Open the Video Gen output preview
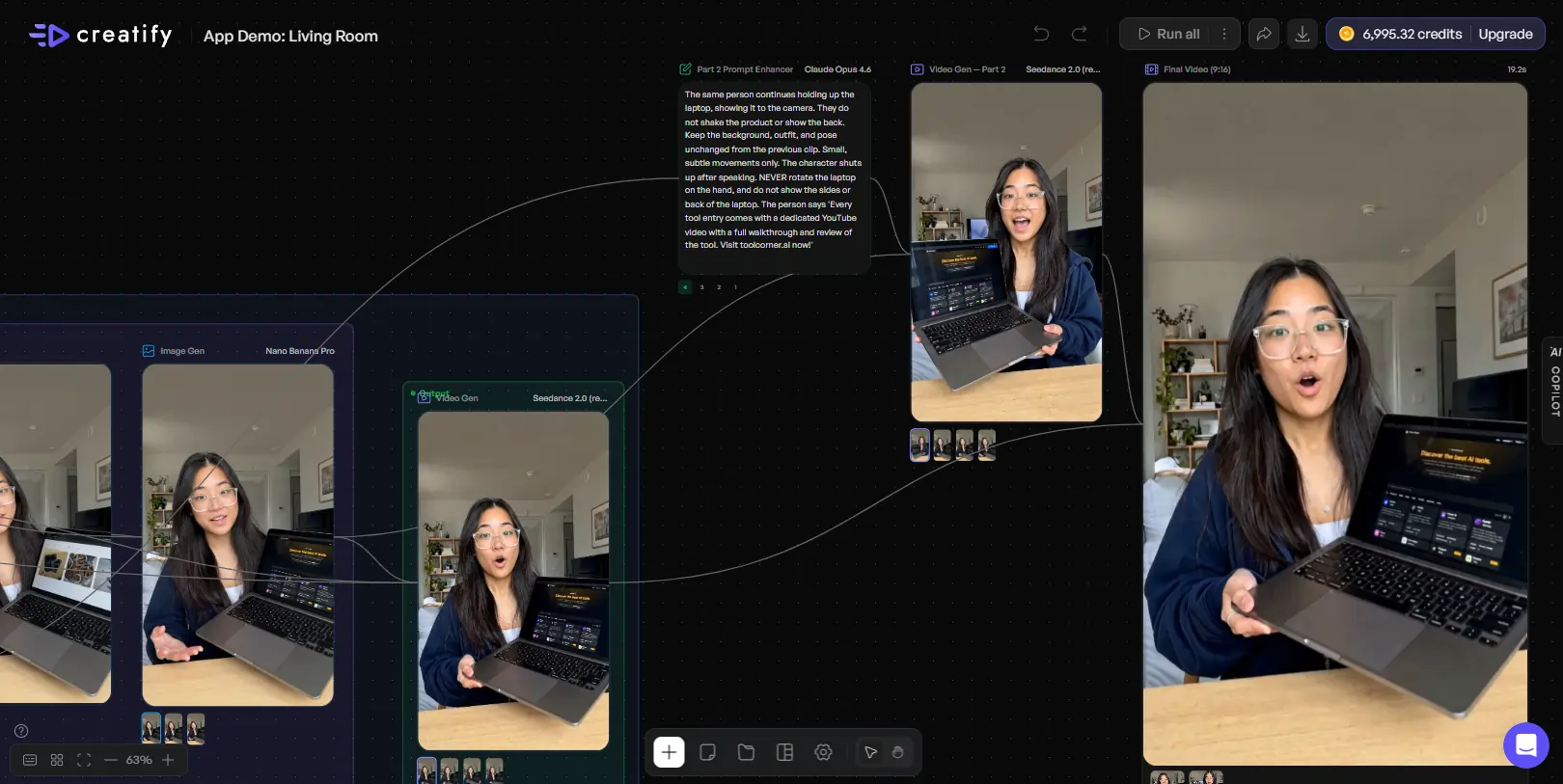 (513, 581)
